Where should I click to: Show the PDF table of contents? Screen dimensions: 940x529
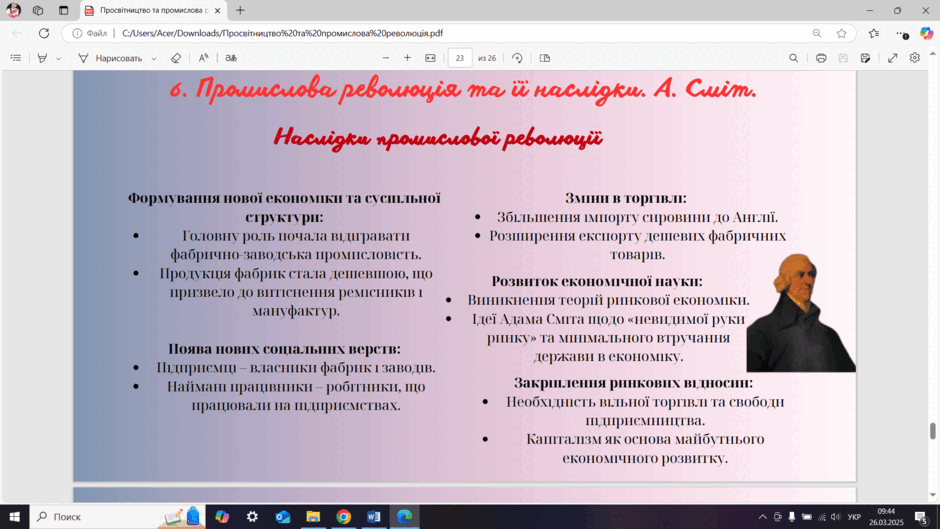tap(16, 58)
